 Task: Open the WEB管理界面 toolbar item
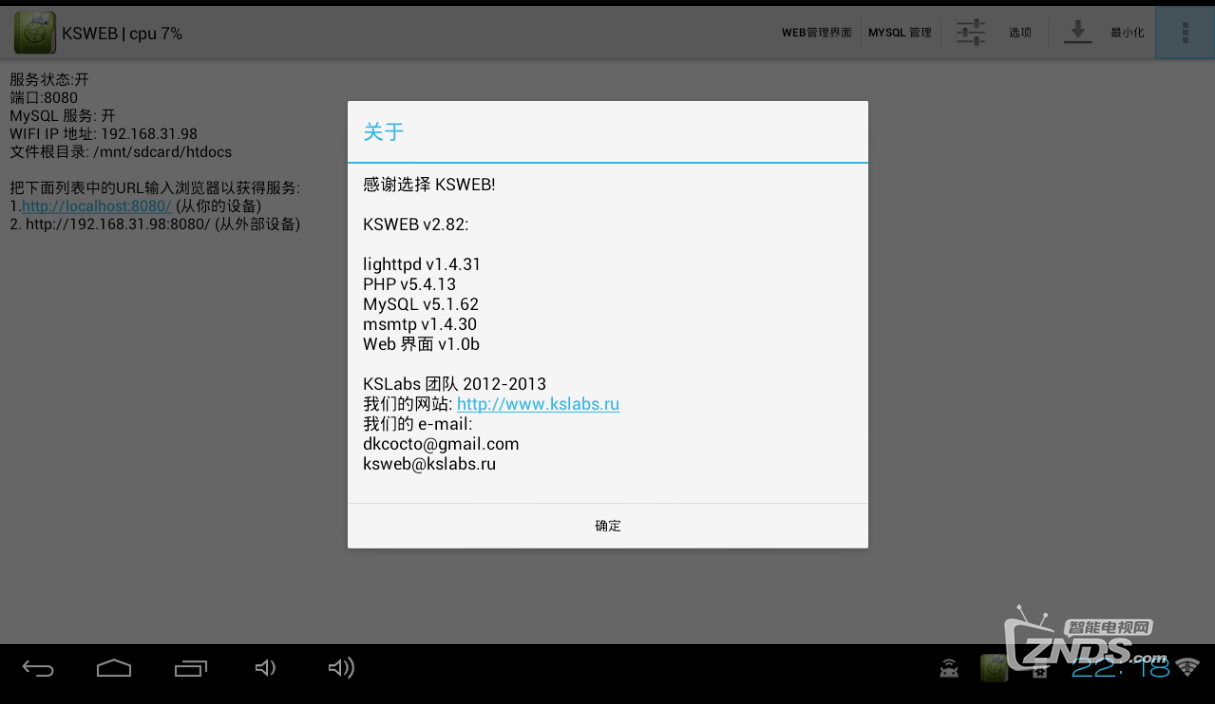tap(817, 32)
